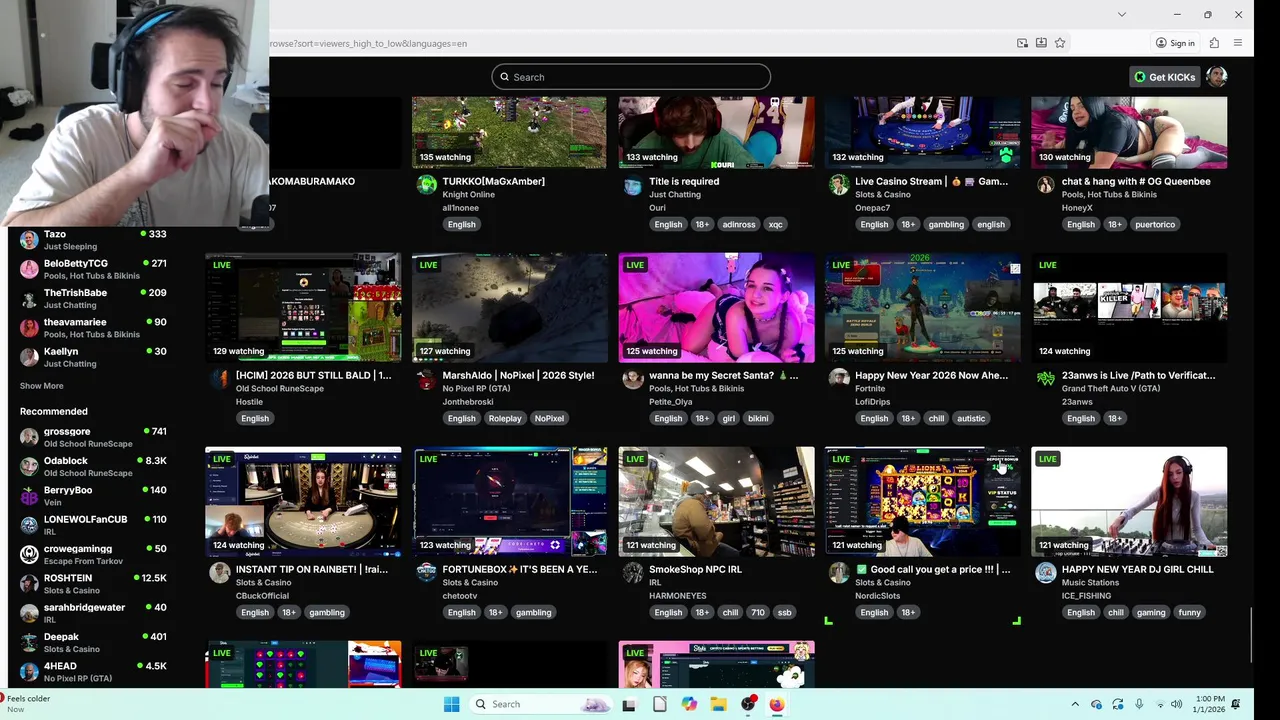1280x720 pixels.
Task: Click Firefox icon in taskbar
Action: tap(777, 704)
